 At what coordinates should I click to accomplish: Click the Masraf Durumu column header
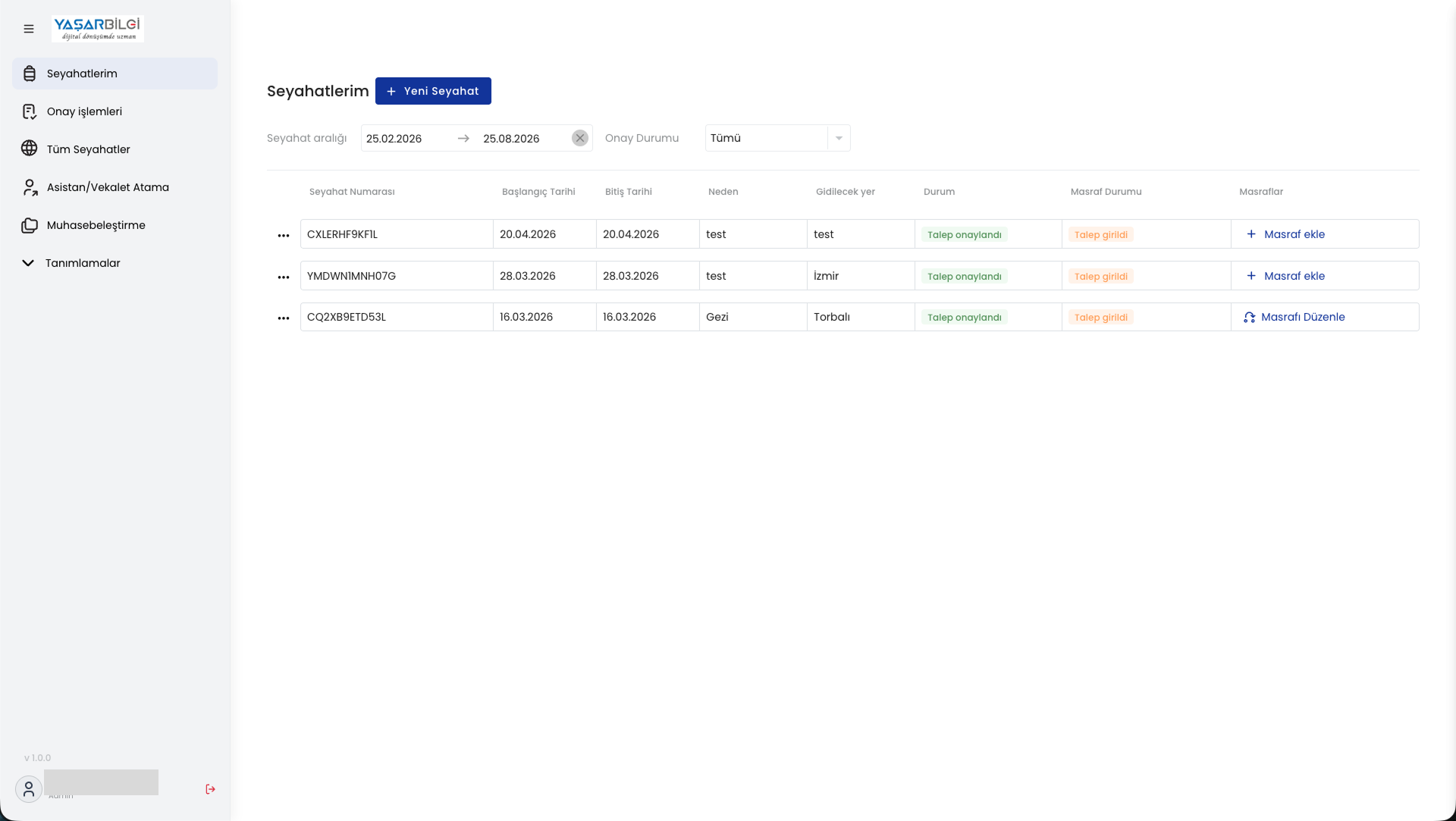pos(1106,192)
